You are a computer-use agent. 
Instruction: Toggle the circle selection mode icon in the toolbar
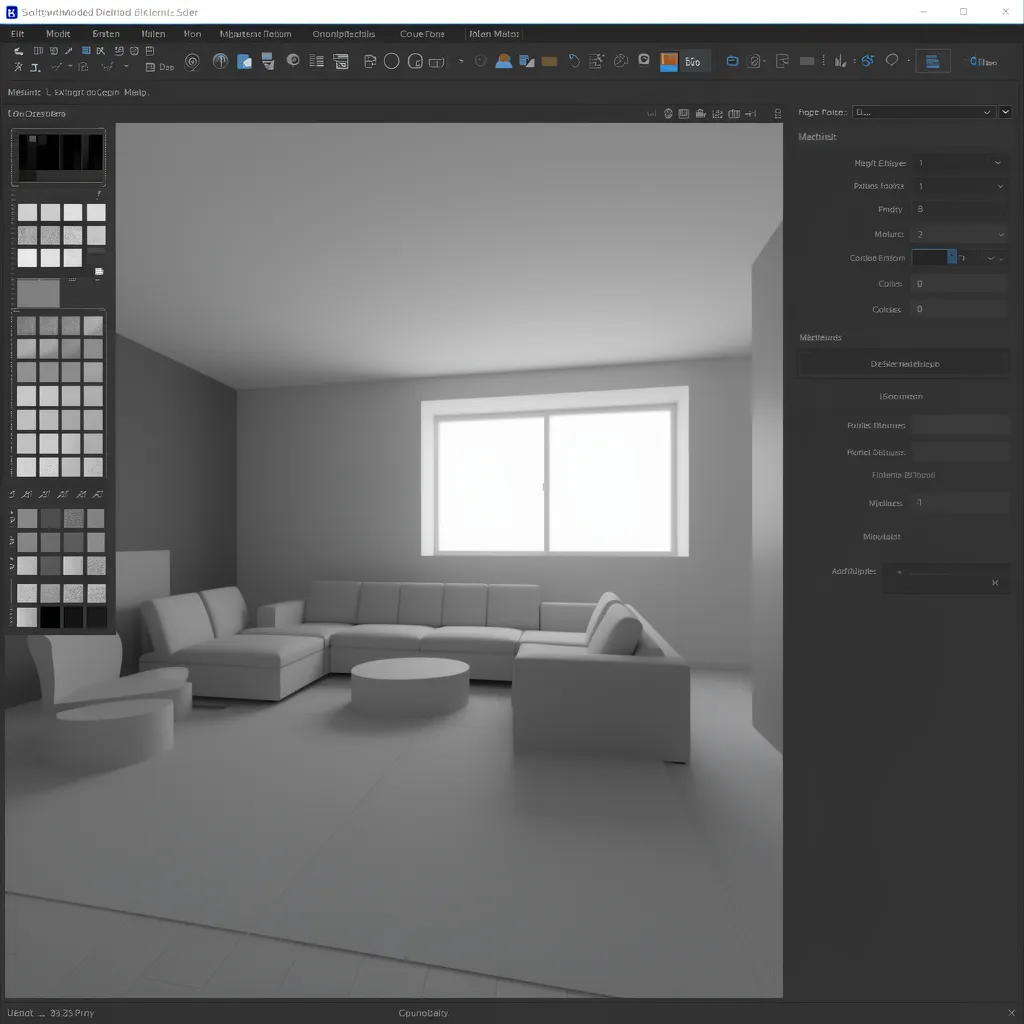pos(391,61)
